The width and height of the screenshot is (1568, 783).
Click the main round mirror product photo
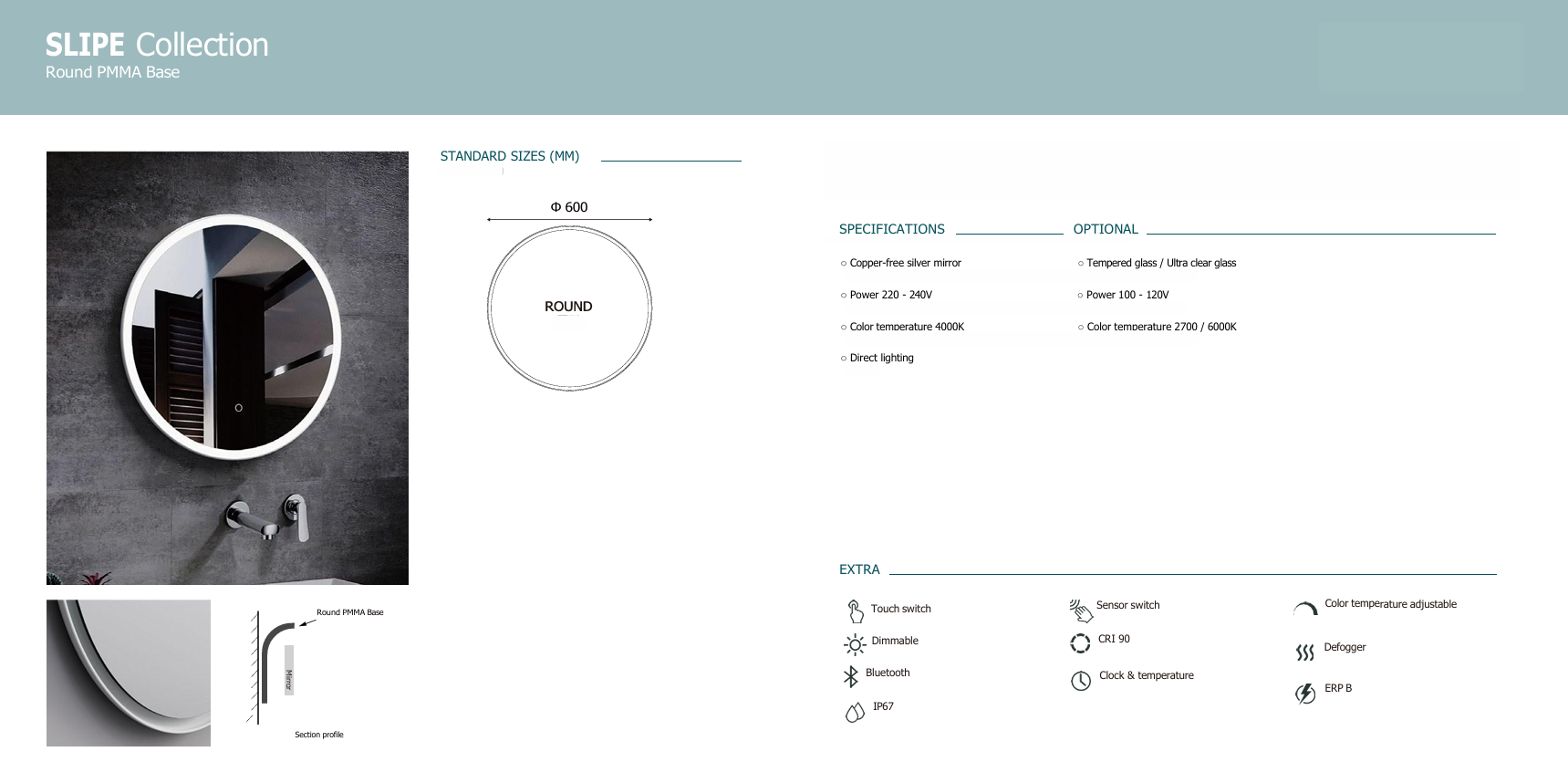[x=227, y=367]
